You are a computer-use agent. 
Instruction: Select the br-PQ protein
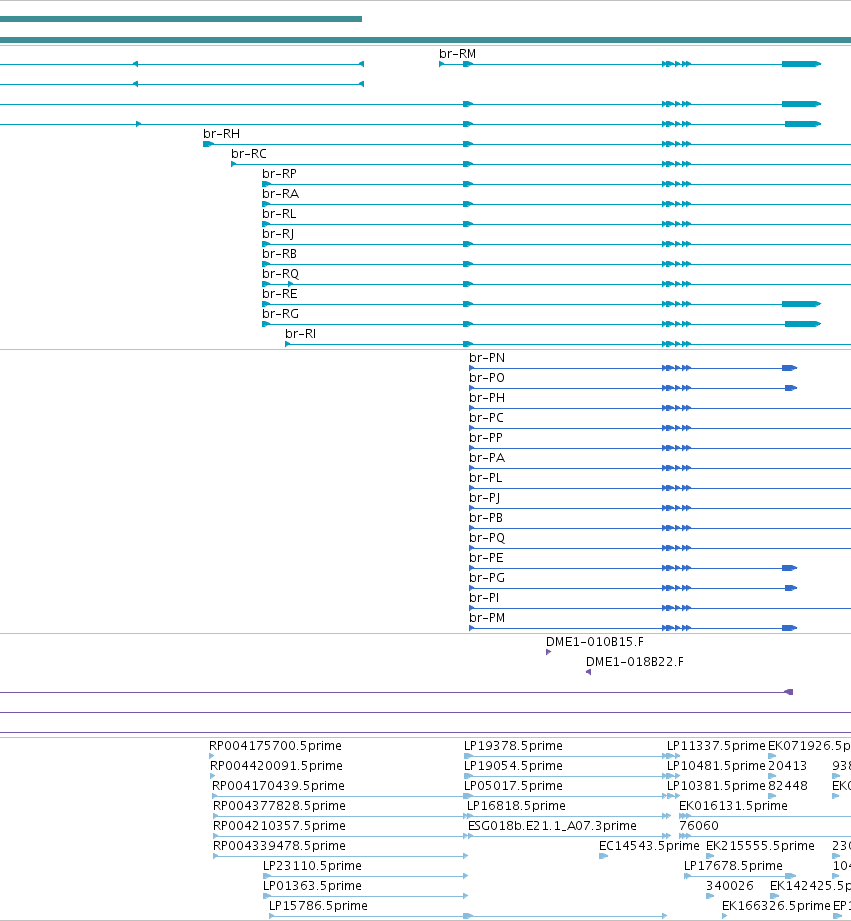click(487, 537)
